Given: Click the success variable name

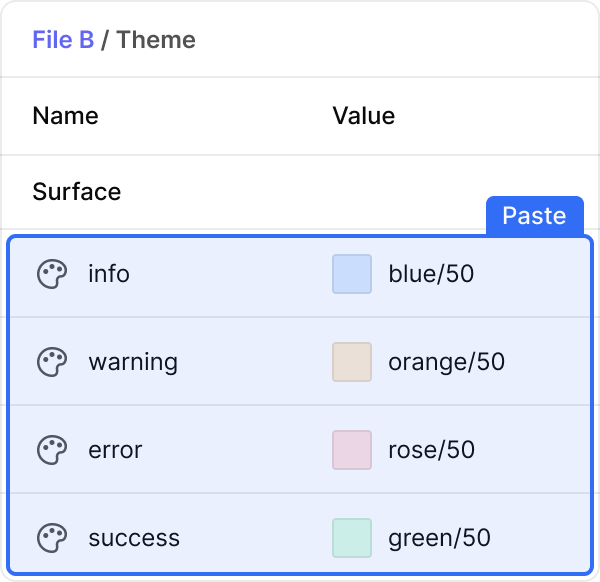Looking at the screenshot, I should tap(134, 538).
